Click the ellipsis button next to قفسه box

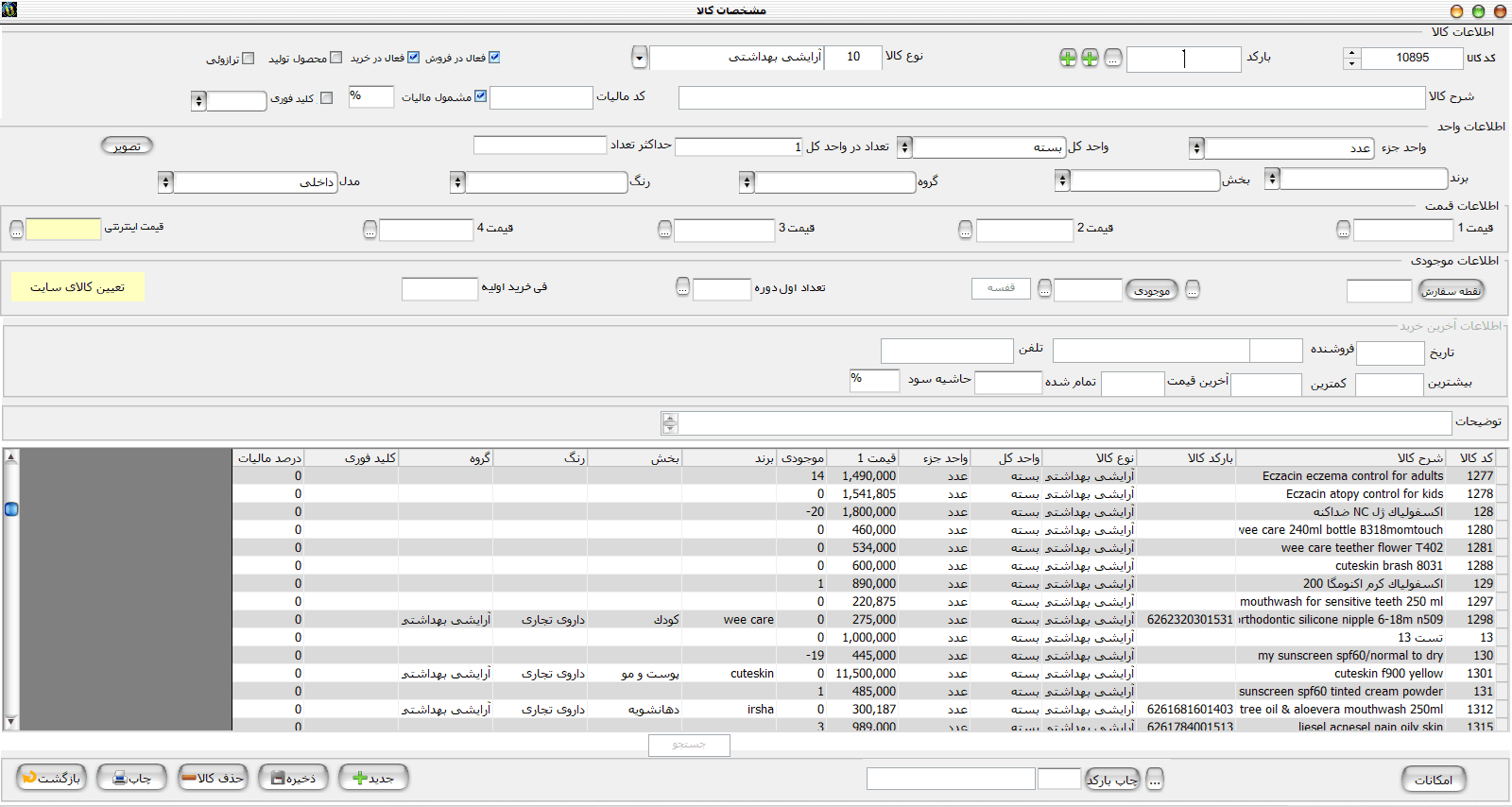tap(1044, 289)
